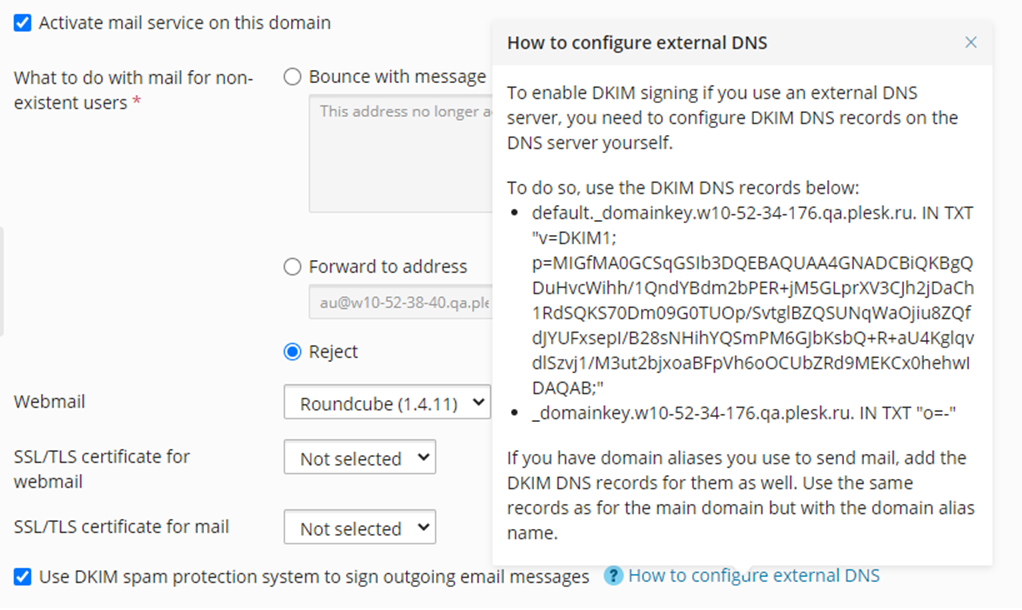Click the Activate mail service label text
The height and width of the screenshot is (610, 1022).
184,22
